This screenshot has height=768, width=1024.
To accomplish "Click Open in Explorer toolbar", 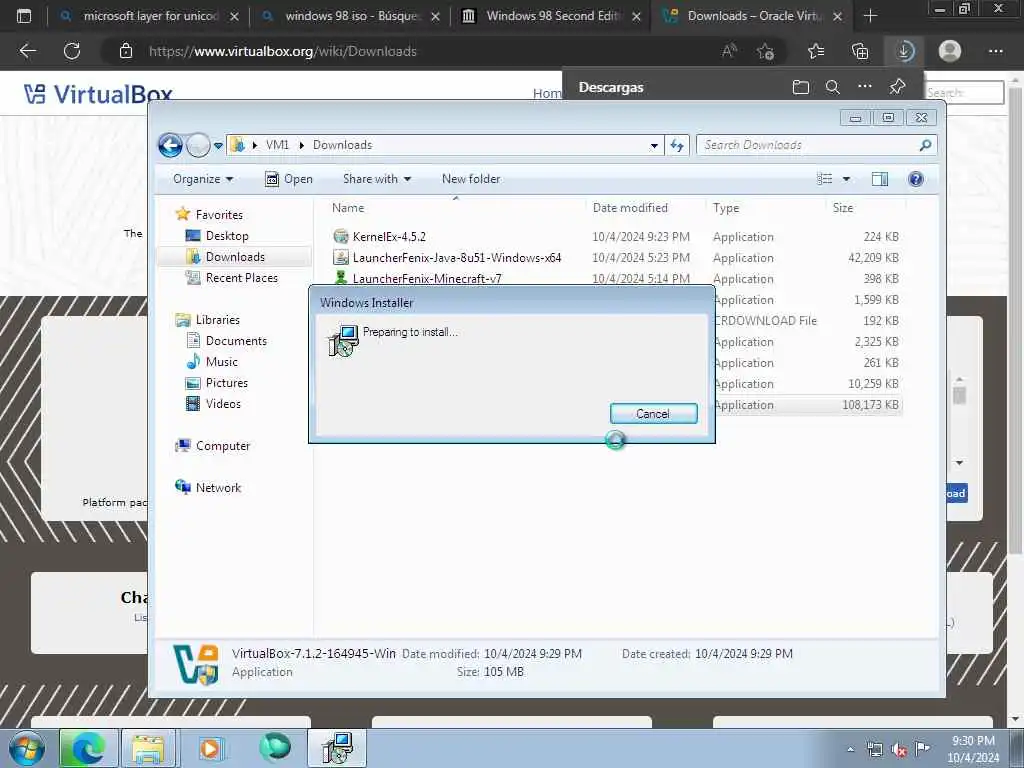I will click(289, 179).
